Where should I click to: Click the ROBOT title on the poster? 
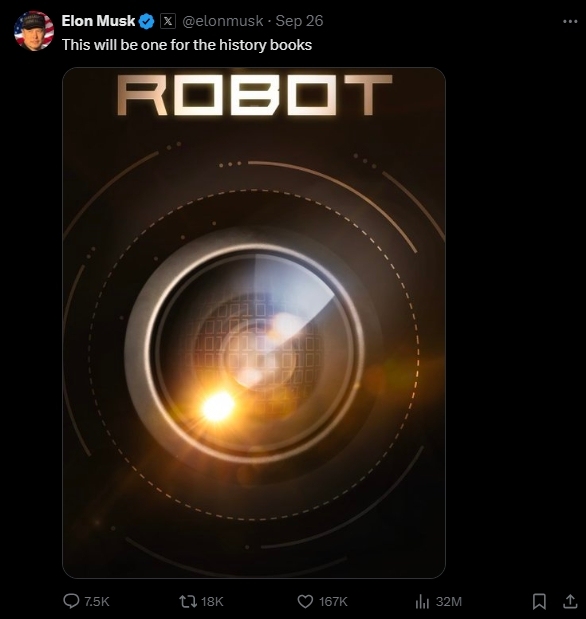point(255,95)
